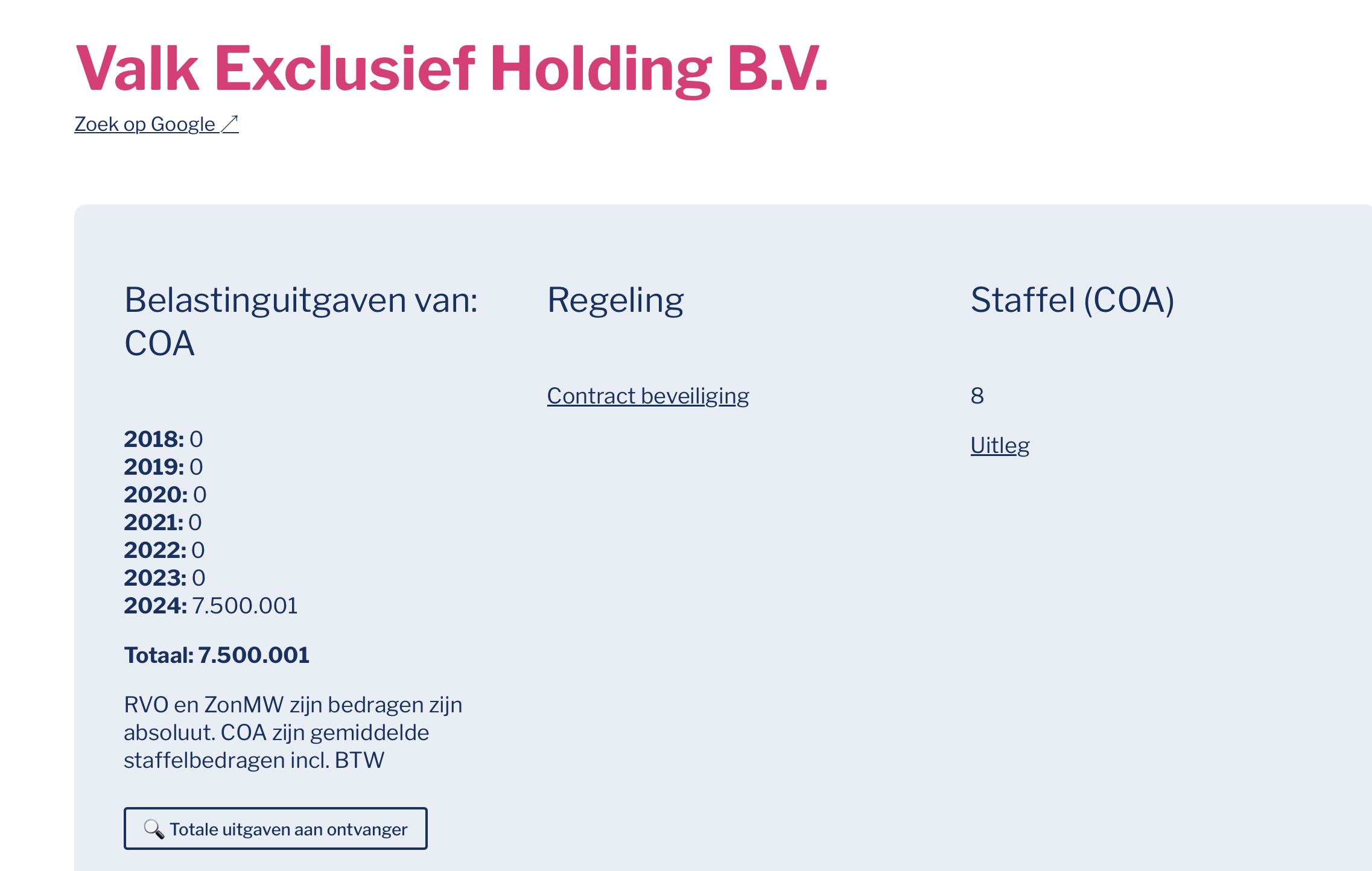Click the magnifying glass icon in the button
This screenshot has width=1372, height=871.
154,829
